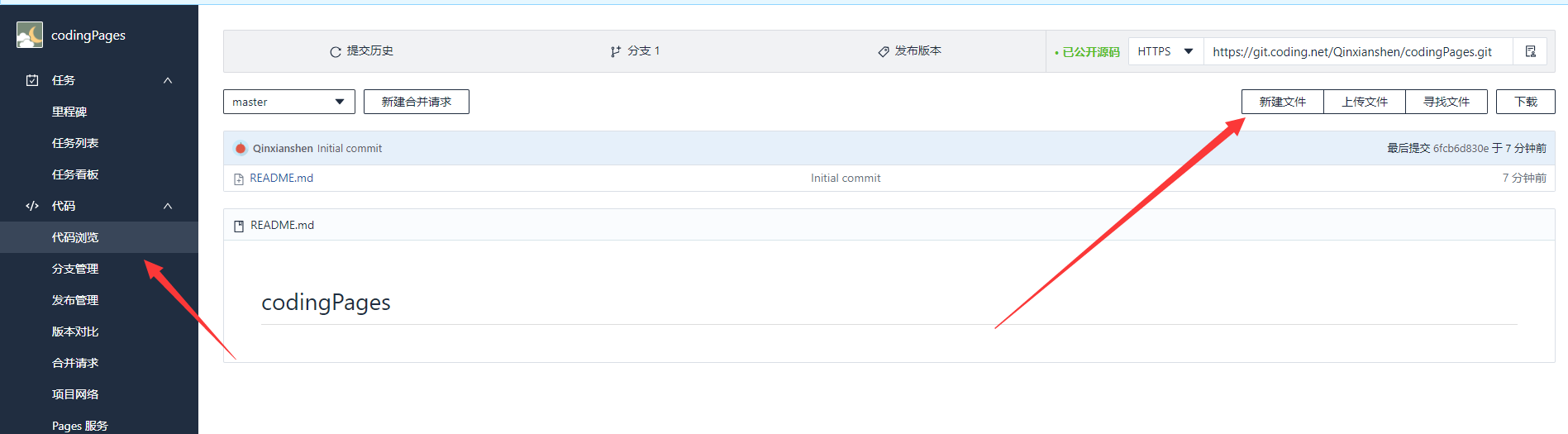
Task: Open 版本对比 in sidebar
Action: (75, 331)
